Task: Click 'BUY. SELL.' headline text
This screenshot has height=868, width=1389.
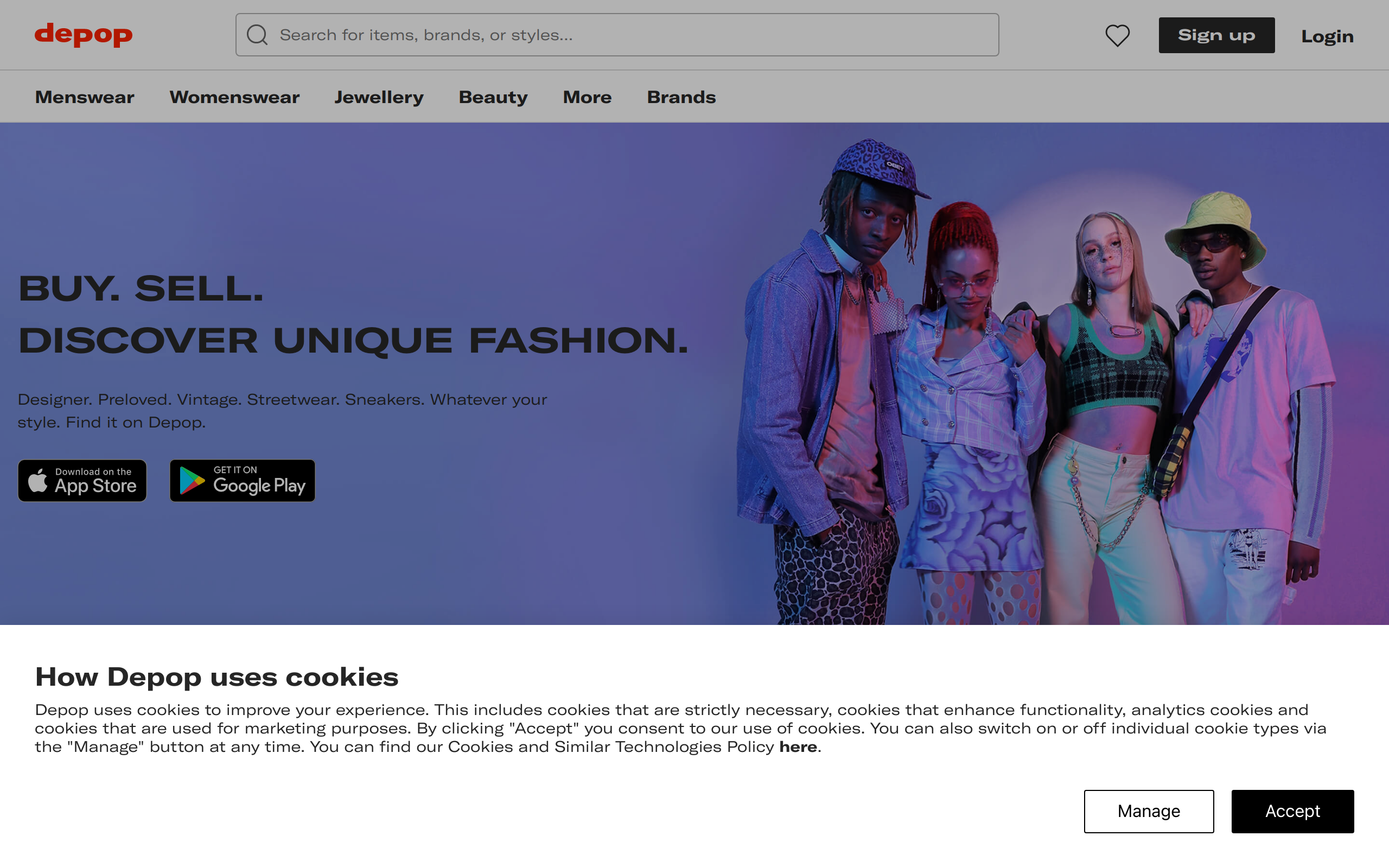Action: click(141, 288)
